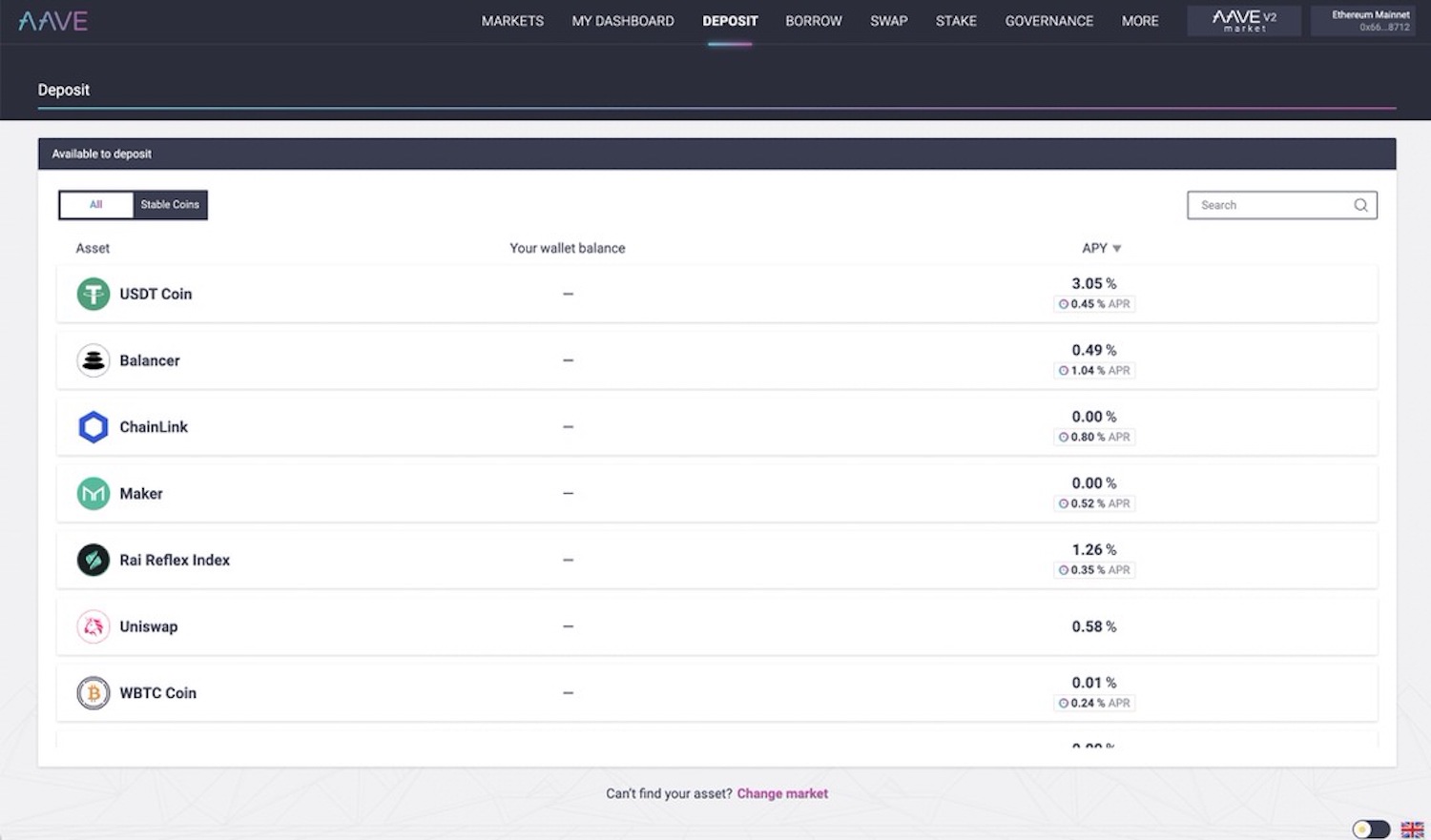Click the 3.05 % APY value
The width and height of the screenshot is (1431, 840).
(1094, 283)
